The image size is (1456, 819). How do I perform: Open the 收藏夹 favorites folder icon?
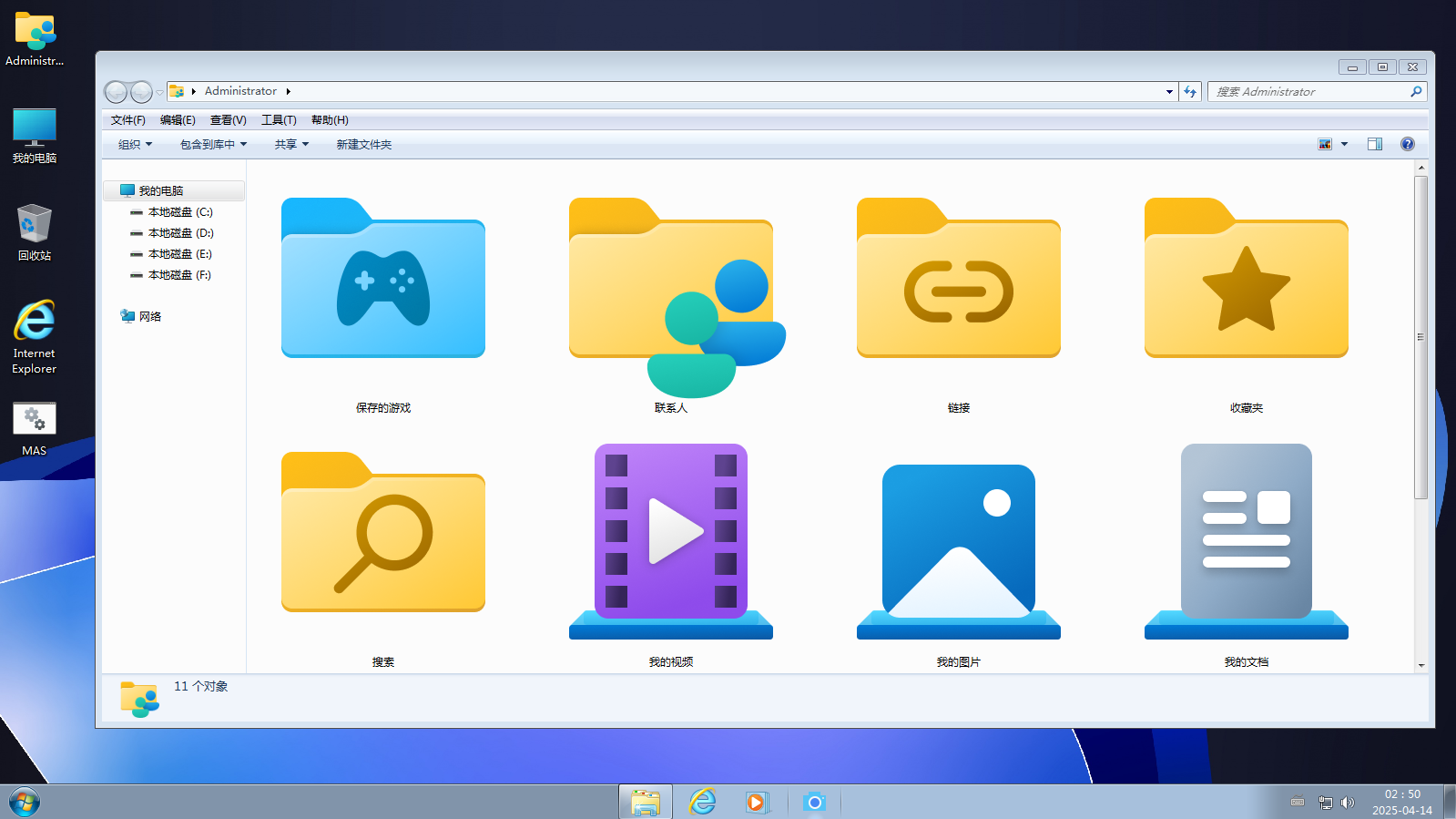pyautogui.click(x=1247, y=278)
